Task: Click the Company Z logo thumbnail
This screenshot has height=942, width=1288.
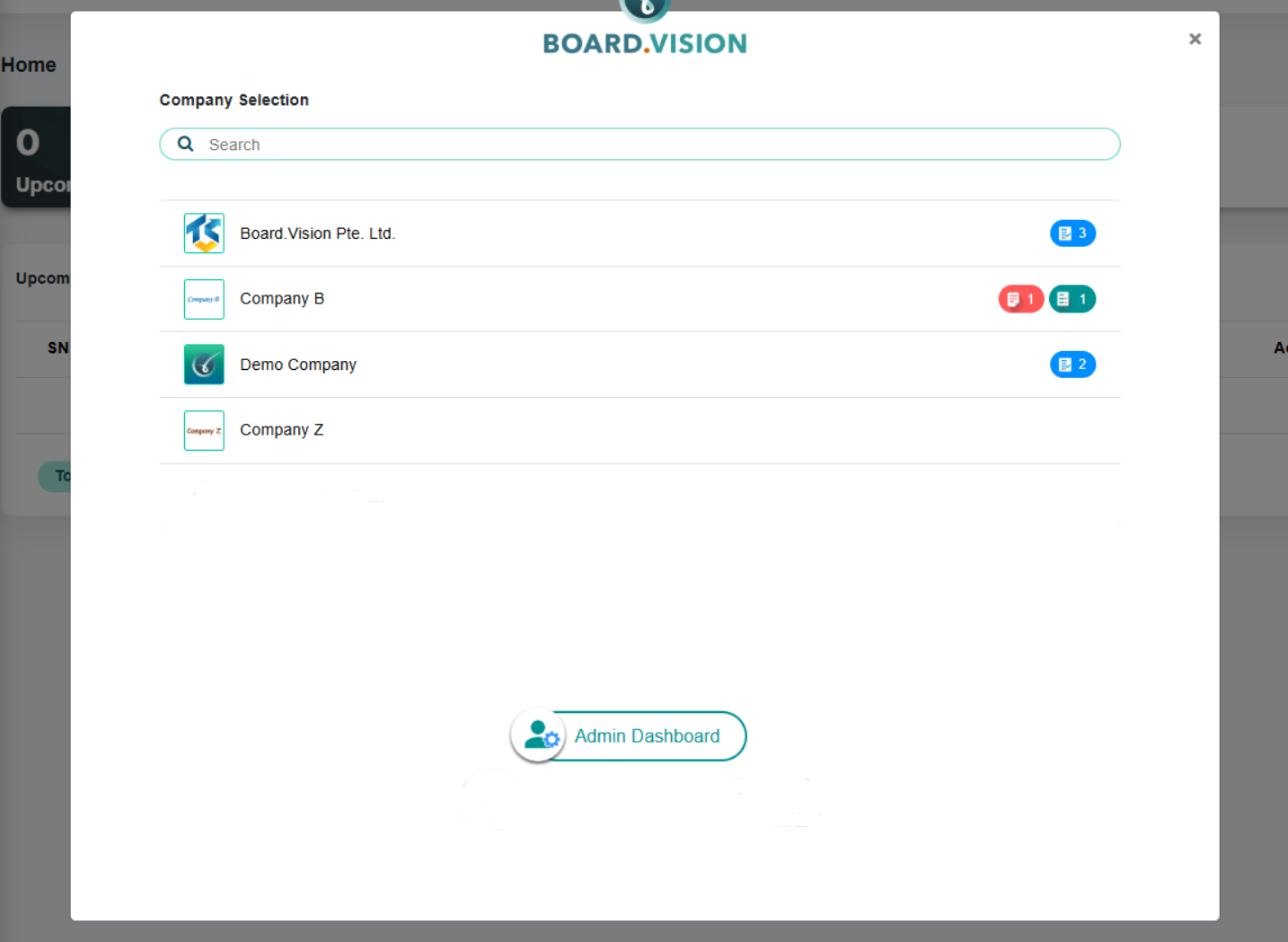Action: 204,430
